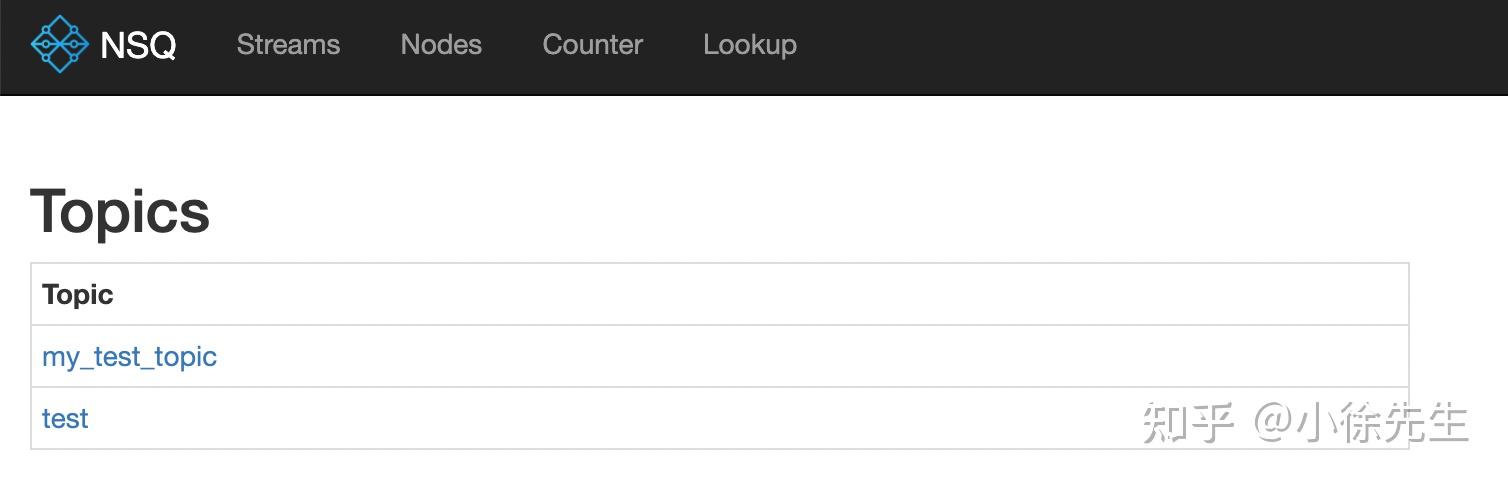The image size is (1508, 486).
Task: Open the Streams navigation tab
Action: tap(288, 45)
